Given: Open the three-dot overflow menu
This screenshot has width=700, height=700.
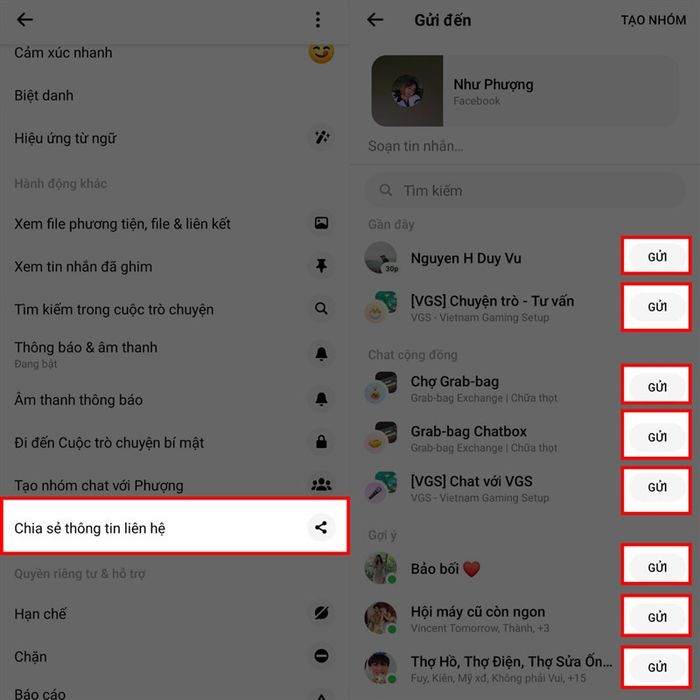Looking at the screenshot, I should (317, 20).
